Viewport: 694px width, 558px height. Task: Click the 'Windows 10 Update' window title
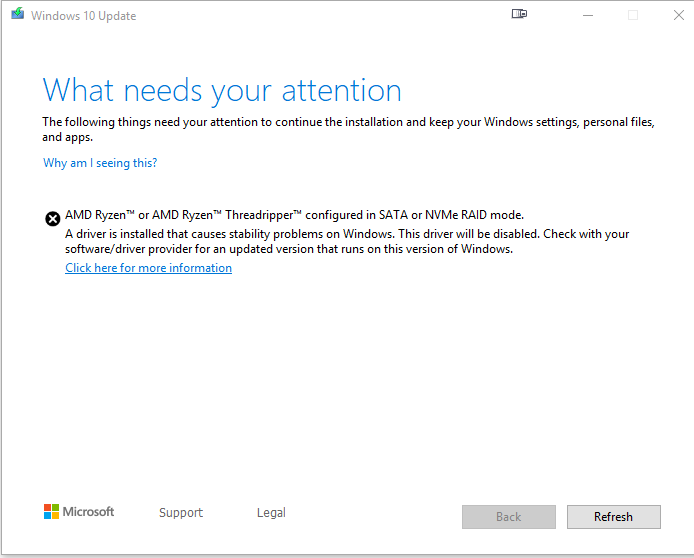[x=83, y=16]
